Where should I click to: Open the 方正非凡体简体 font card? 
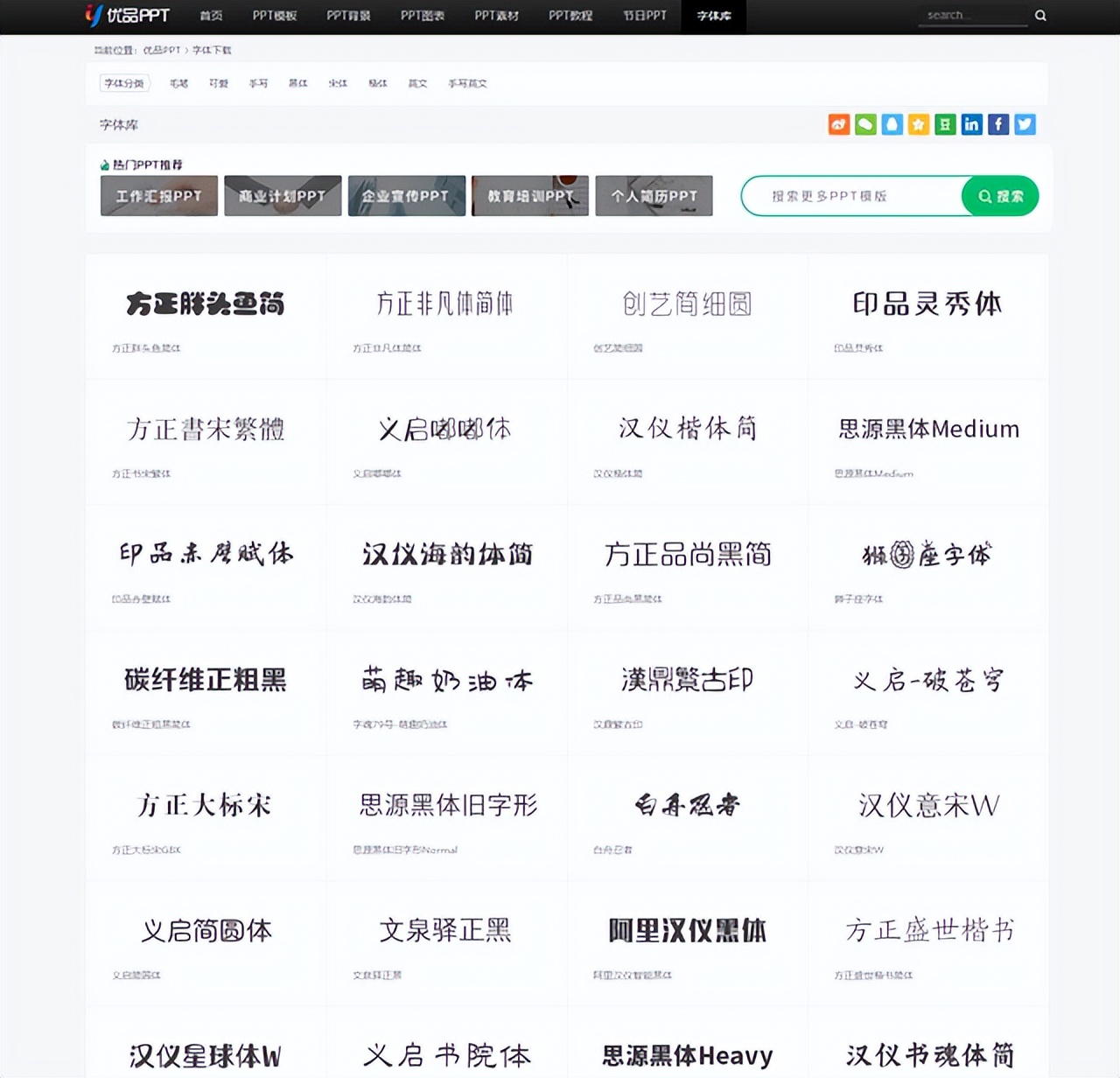446,317
